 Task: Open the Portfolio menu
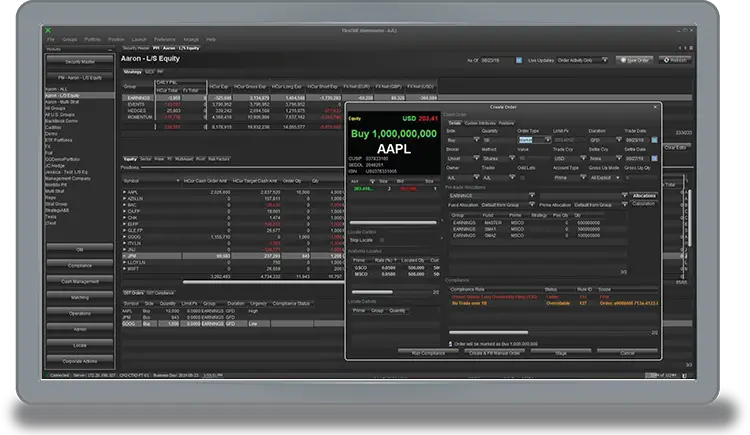tap(92, 39)
